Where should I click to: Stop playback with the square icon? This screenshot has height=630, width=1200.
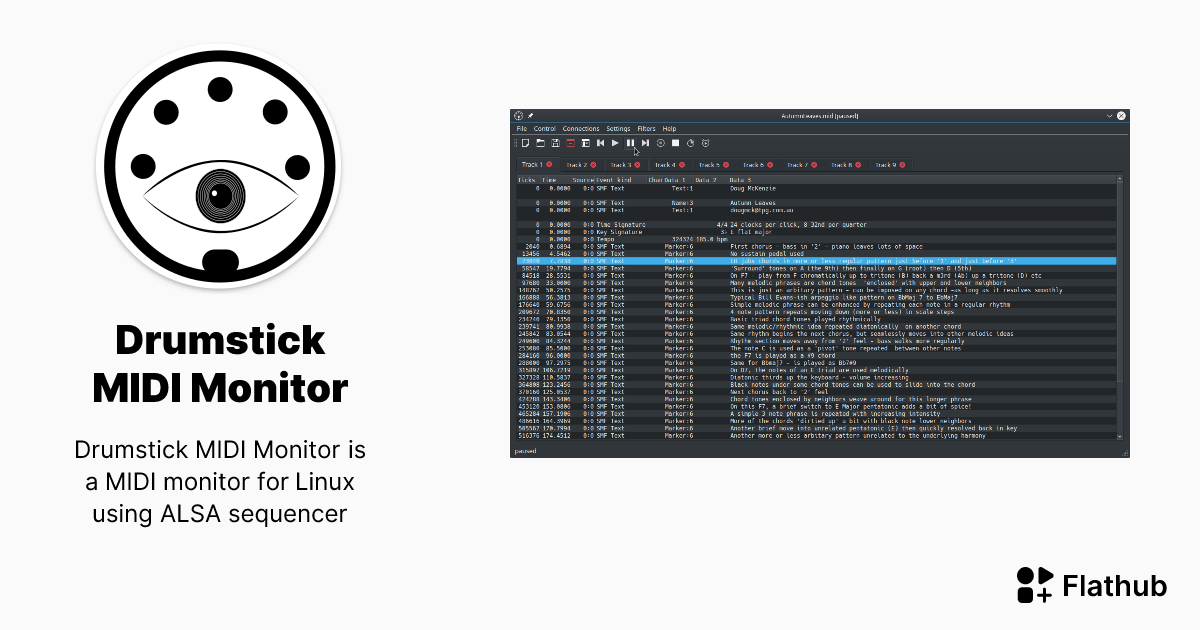pos(676,143)
